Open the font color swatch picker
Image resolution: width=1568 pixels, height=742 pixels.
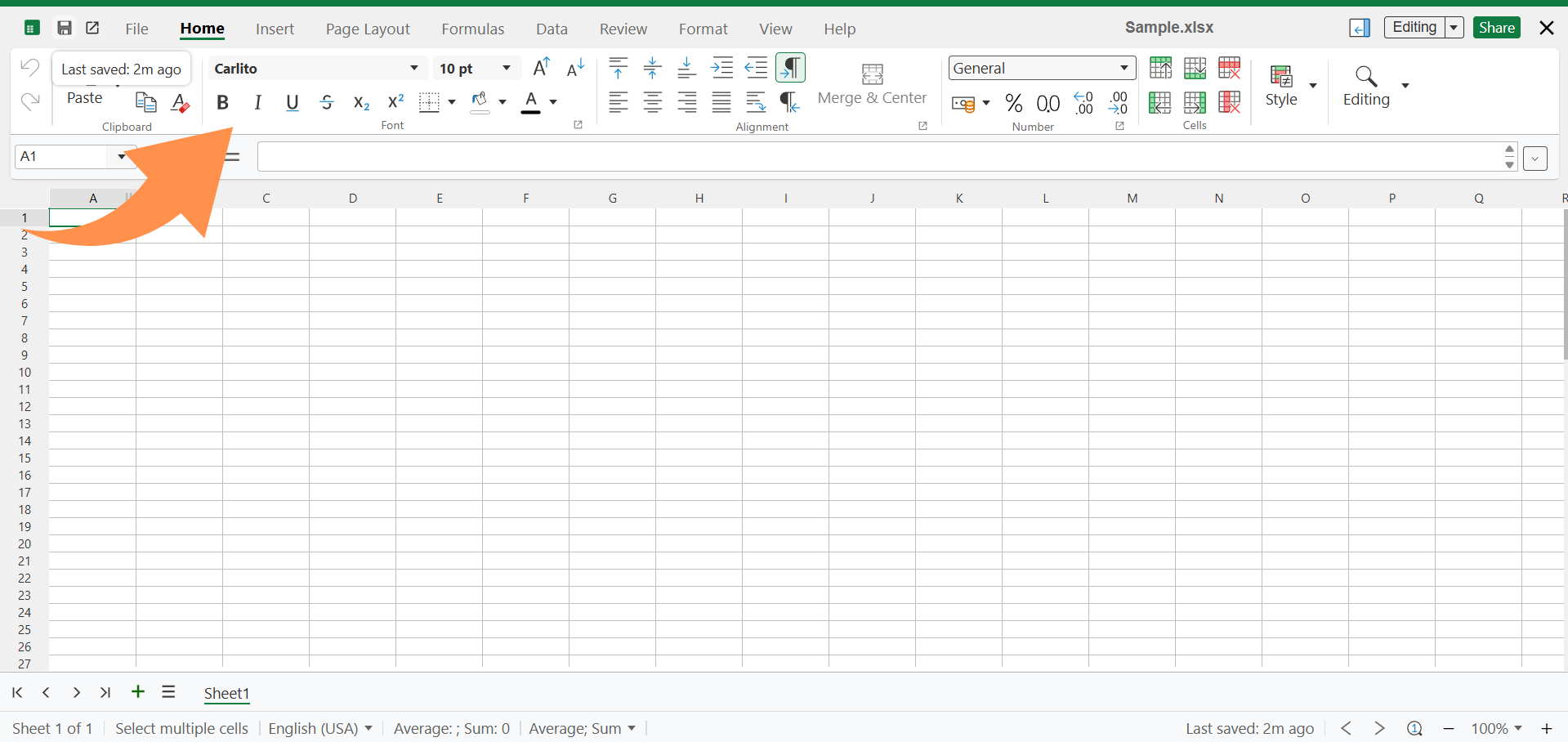tap(554, 103)
